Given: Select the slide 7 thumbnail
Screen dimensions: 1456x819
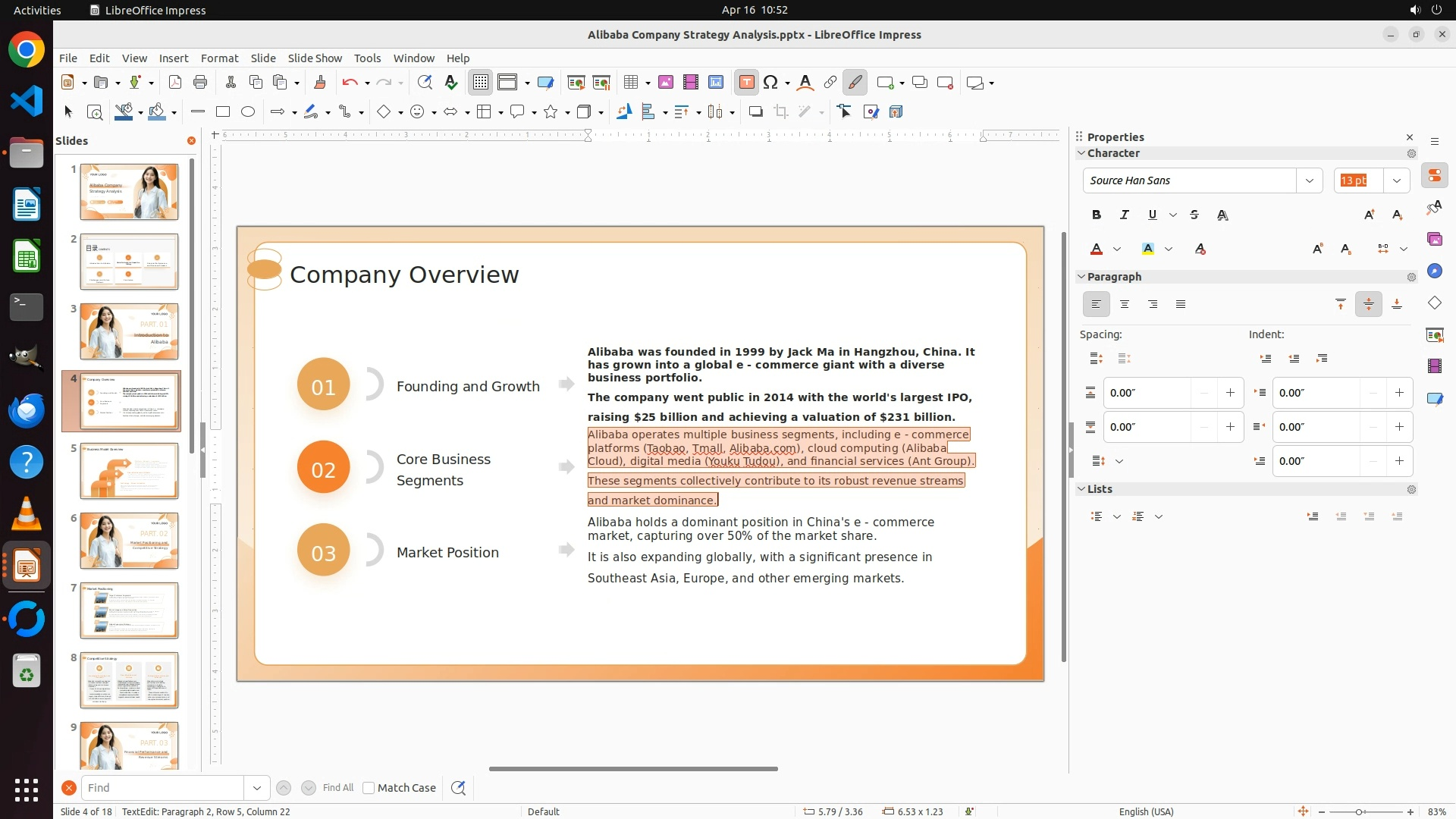Looking at the screenshot, I should (x=129, y=610).
